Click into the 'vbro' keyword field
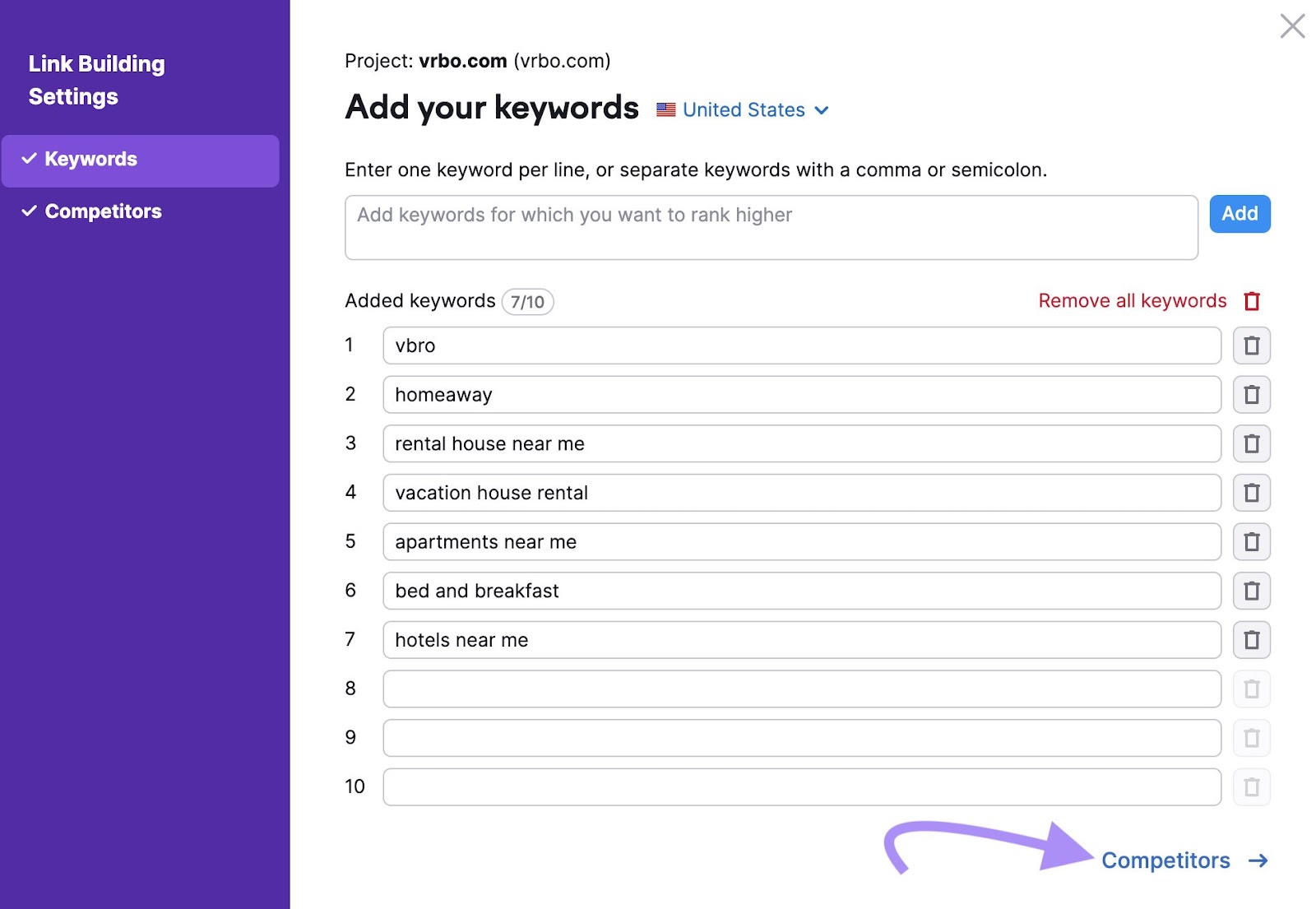The image size is (1316, 909). 801,346
